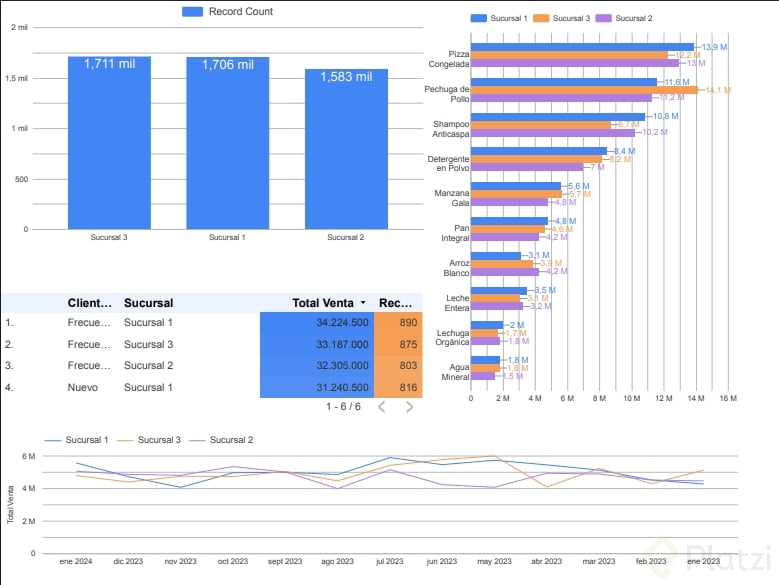Toggle Sucursal 3 in the line chart legend

click(149, 440)
